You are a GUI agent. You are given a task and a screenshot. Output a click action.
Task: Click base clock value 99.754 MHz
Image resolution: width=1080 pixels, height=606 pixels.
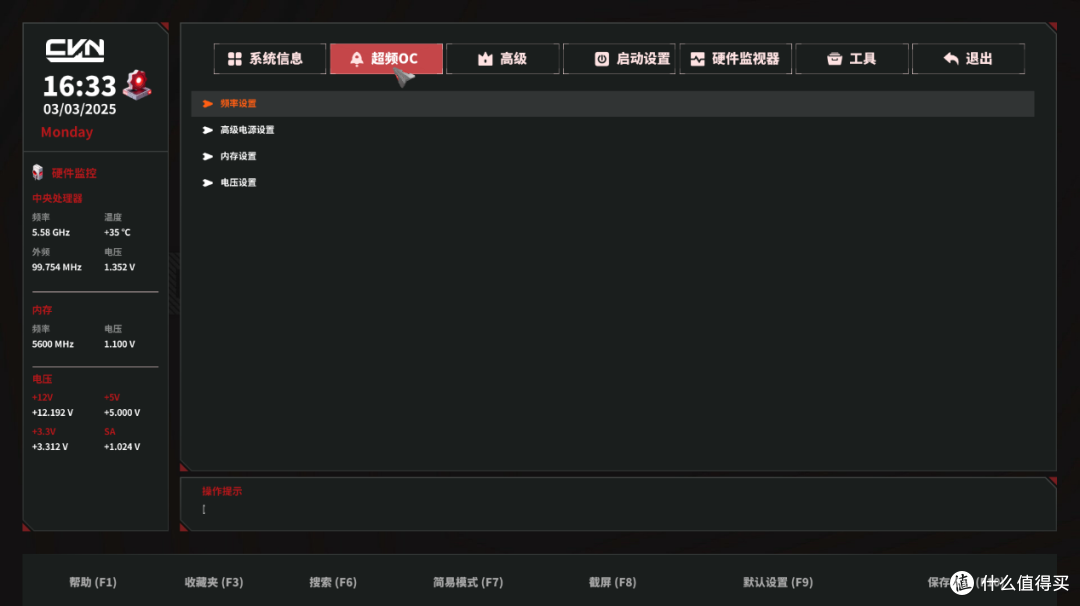click(x=56, y=267)
